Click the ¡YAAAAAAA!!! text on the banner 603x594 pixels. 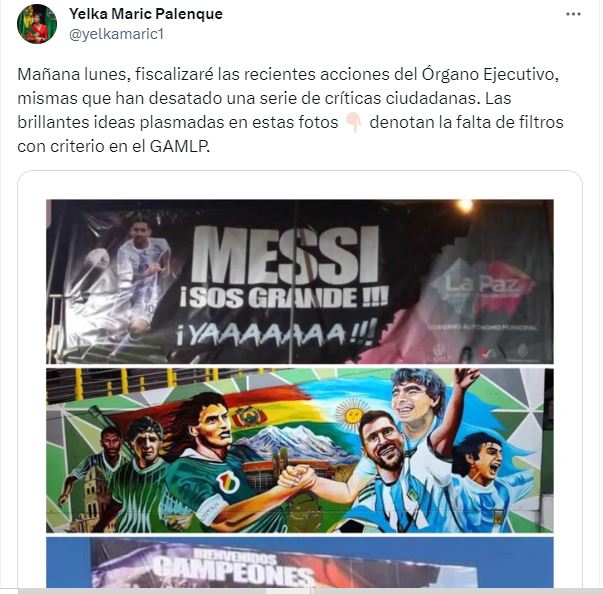[276, 333]
